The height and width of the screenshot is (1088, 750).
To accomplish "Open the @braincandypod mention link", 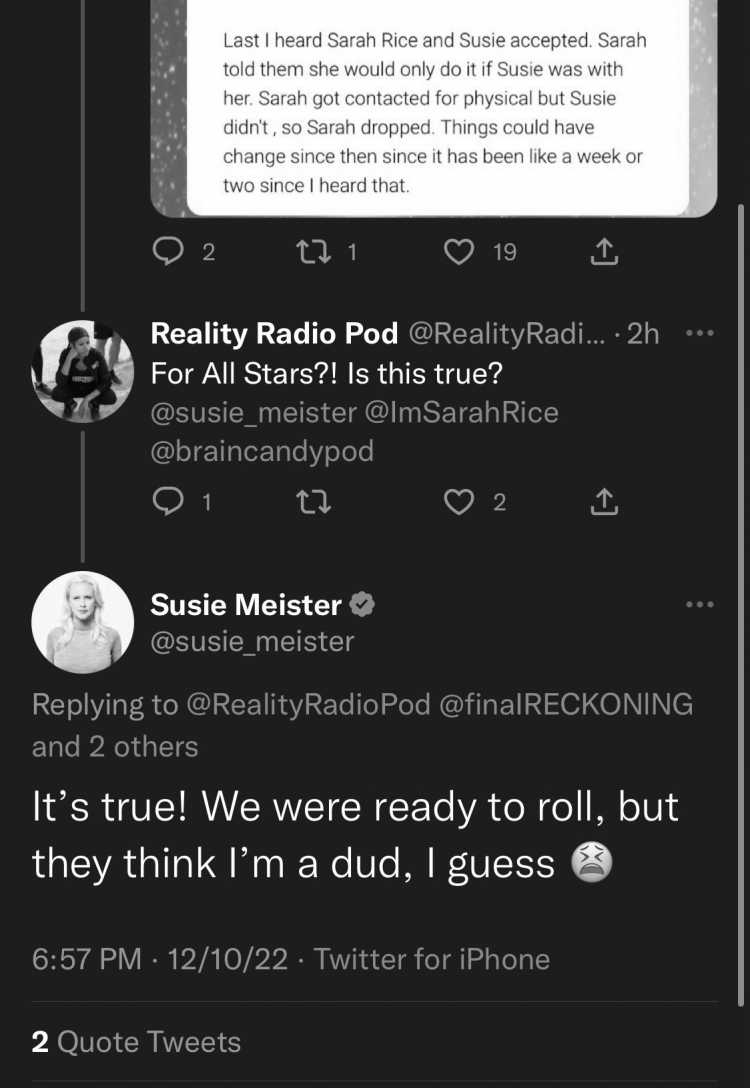I will 262,451.
